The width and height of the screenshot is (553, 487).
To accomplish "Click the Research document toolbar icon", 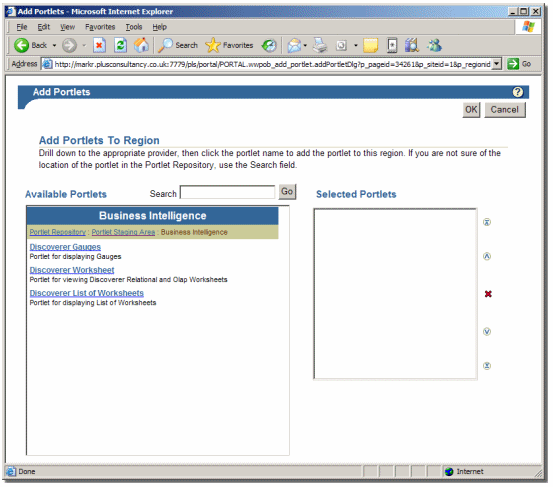I will (x=392, y=45).
